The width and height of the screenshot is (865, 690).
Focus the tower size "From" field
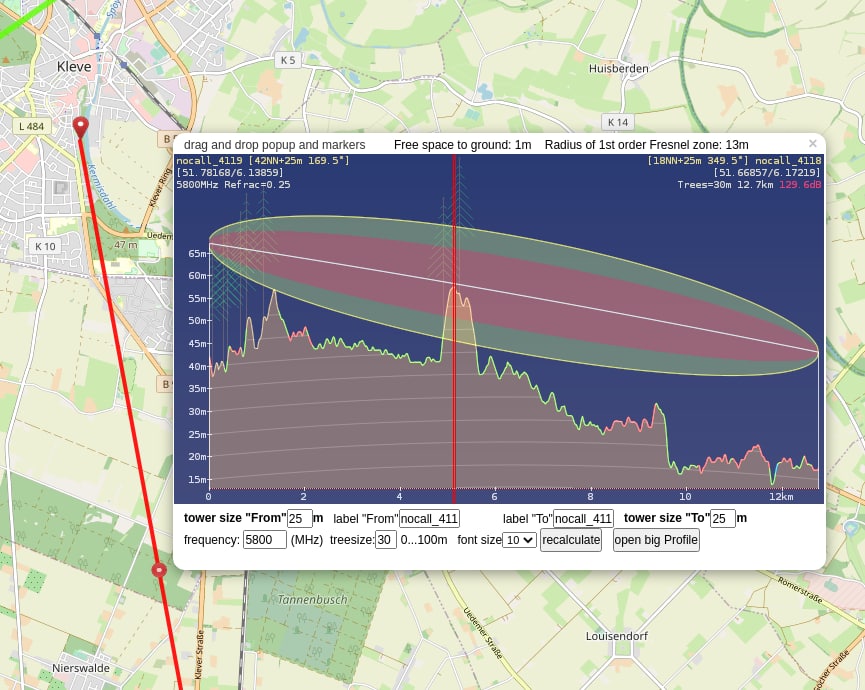tap(300, 519)
